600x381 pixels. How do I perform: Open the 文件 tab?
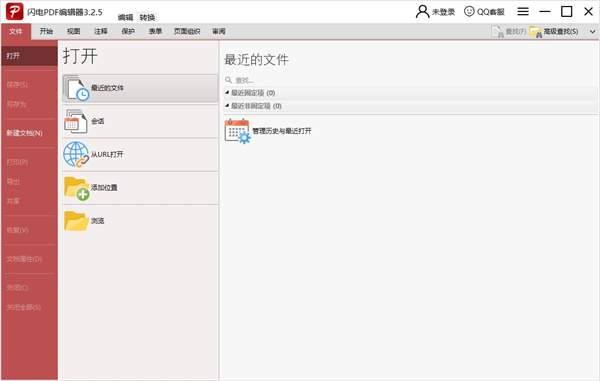tap(16, 31)
